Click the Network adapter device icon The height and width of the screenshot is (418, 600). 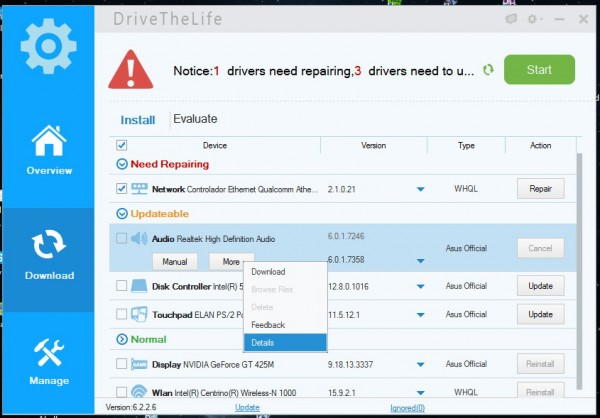(x=139, y=189)
